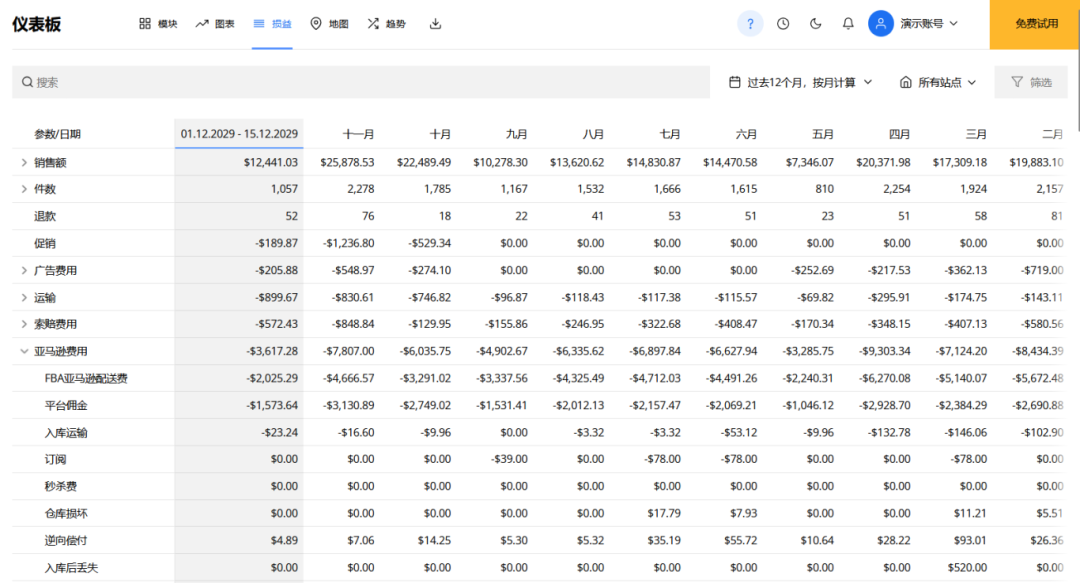The height and width of the screenshot is (583, 1080).
Task: Open the 地图 map tab
Action: pos(329,24)
